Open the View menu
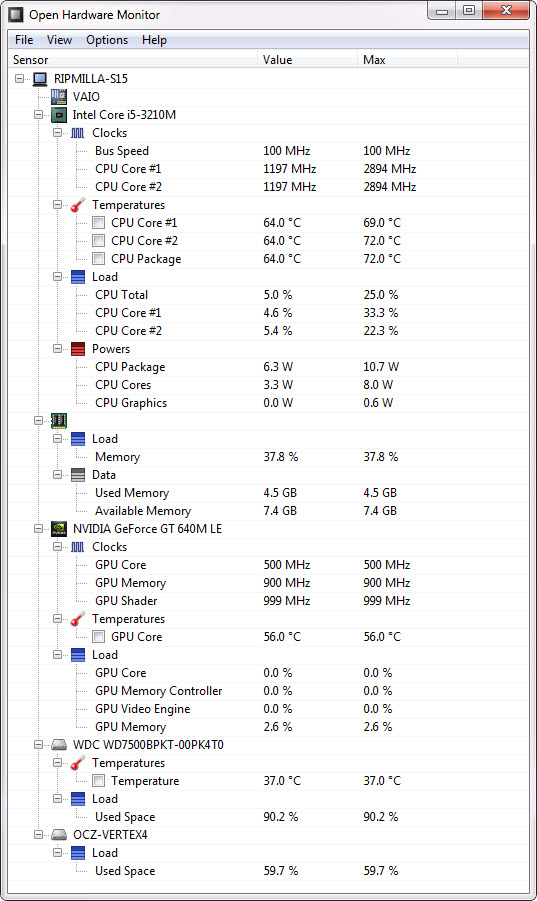537x901 pixels. (x=59, y=40)
